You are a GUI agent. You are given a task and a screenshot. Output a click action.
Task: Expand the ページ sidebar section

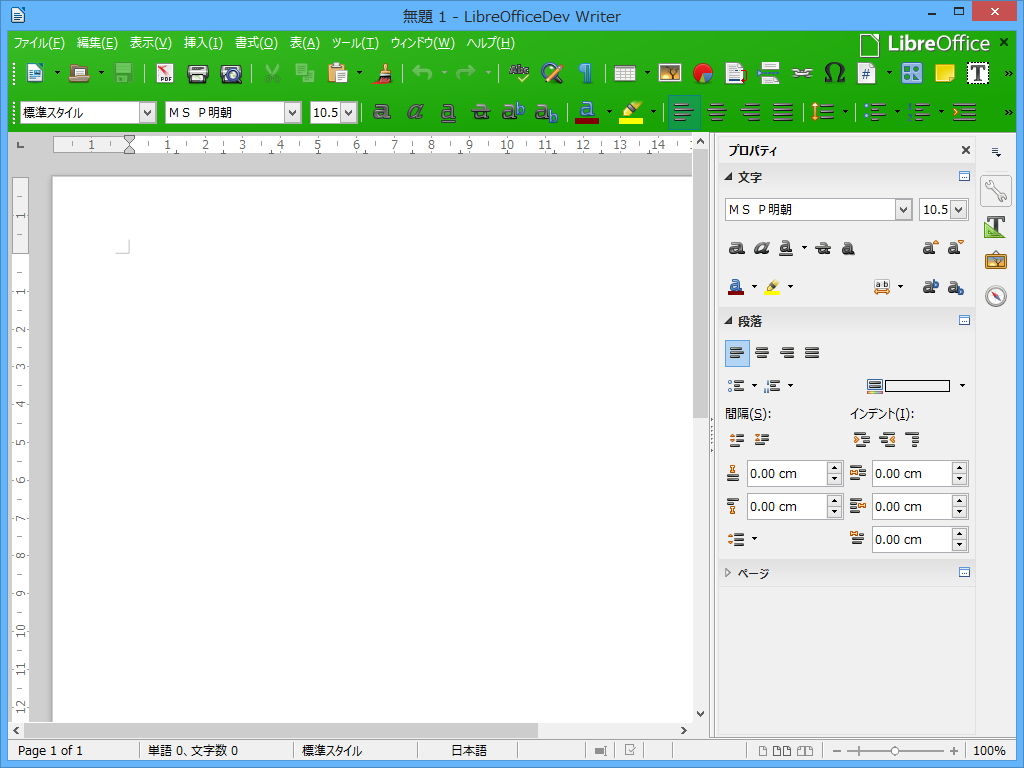tap(728, 573)
